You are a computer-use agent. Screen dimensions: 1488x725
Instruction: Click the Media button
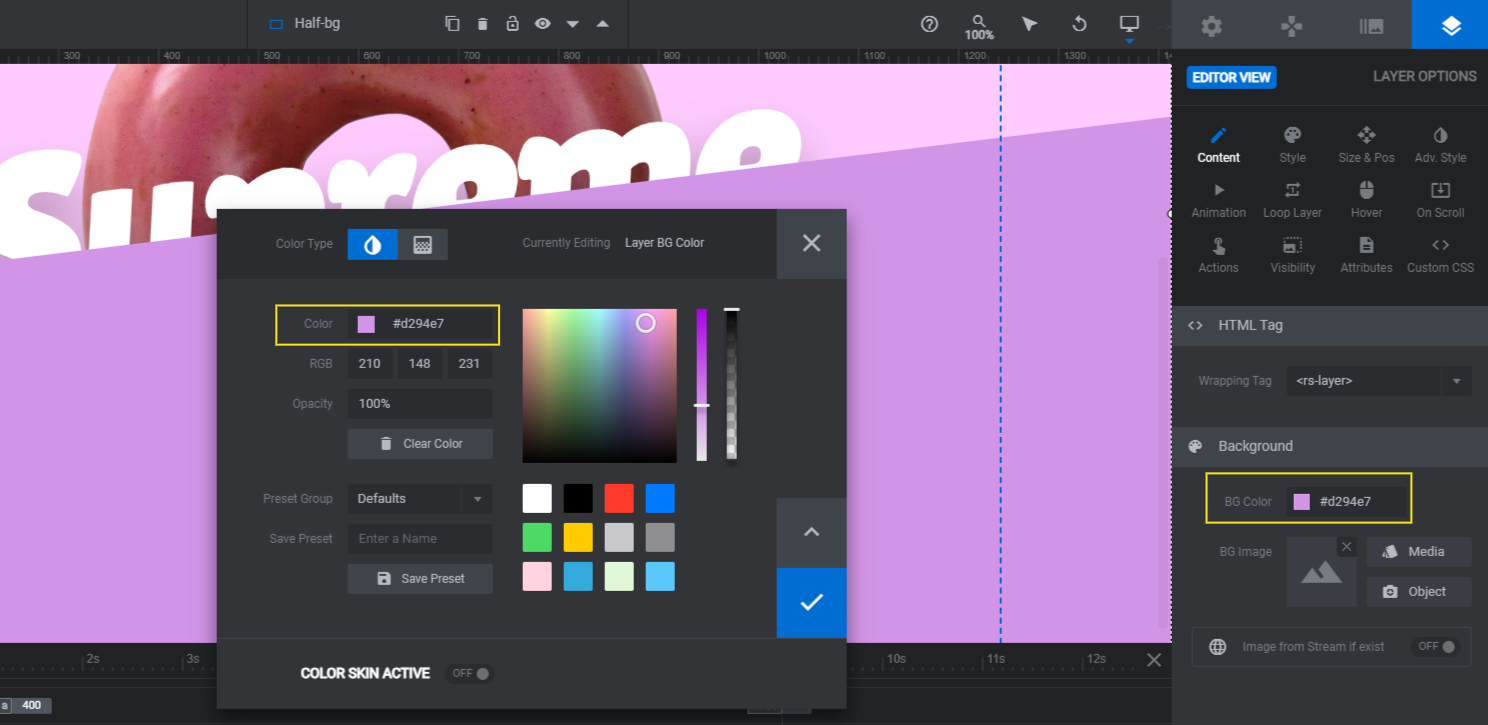[x=1419, y=552]
